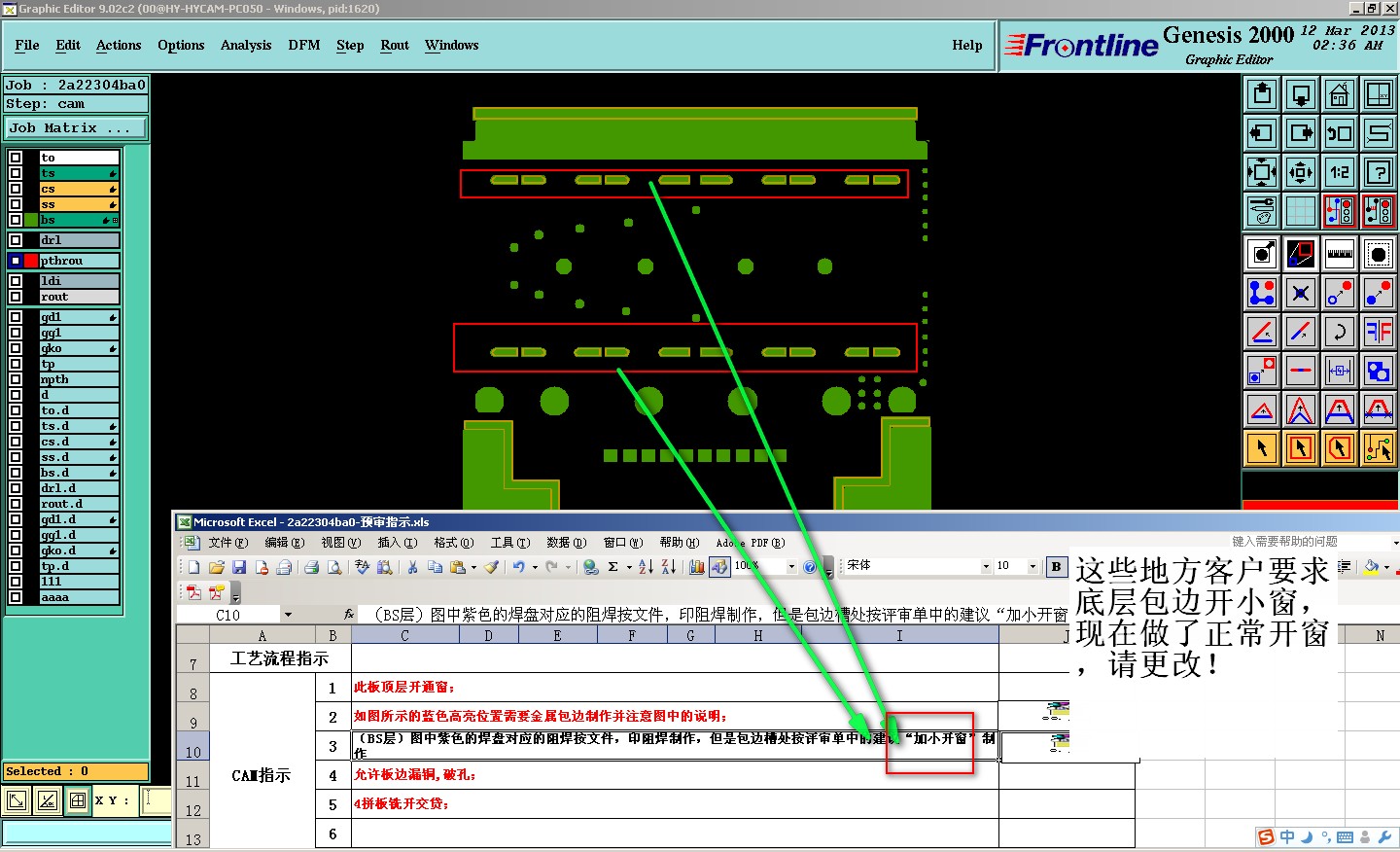Click the home view house icon

(x=1340, y=94)
